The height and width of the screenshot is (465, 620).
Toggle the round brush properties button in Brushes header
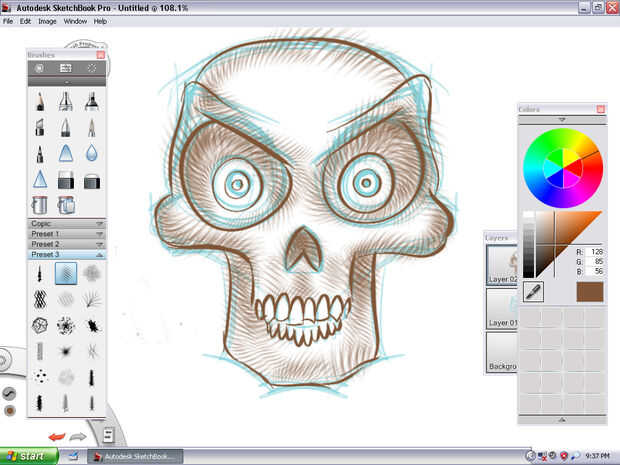click(x=39, y=68)
